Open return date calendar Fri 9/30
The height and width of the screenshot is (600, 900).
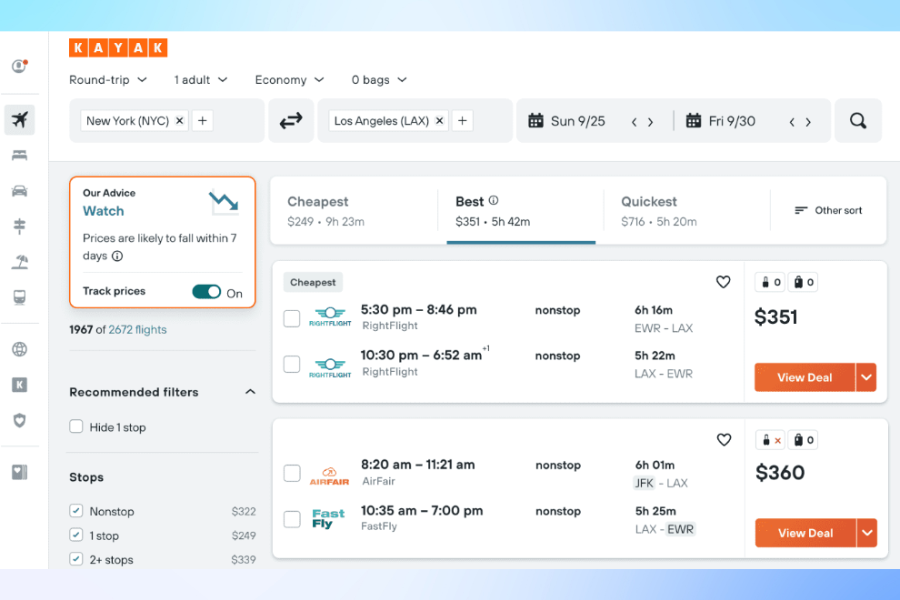(720, 121)
